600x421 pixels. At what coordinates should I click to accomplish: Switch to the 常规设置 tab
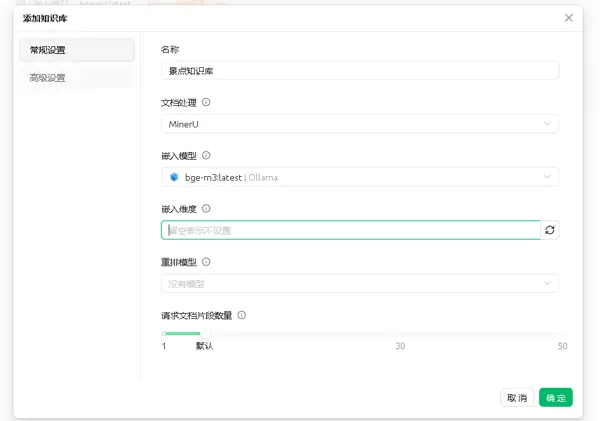(x=76, y=50)
